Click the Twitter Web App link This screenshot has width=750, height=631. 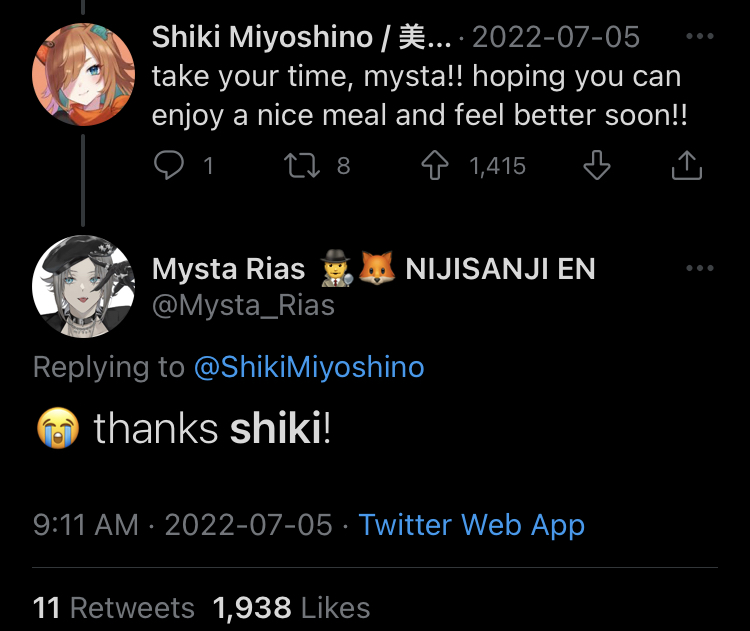click(x=471, y=525)
